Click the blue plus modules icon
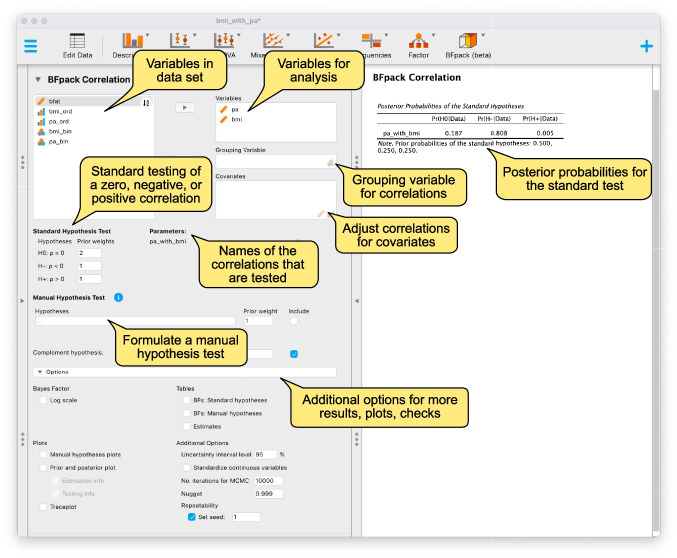 click(646, 46)
